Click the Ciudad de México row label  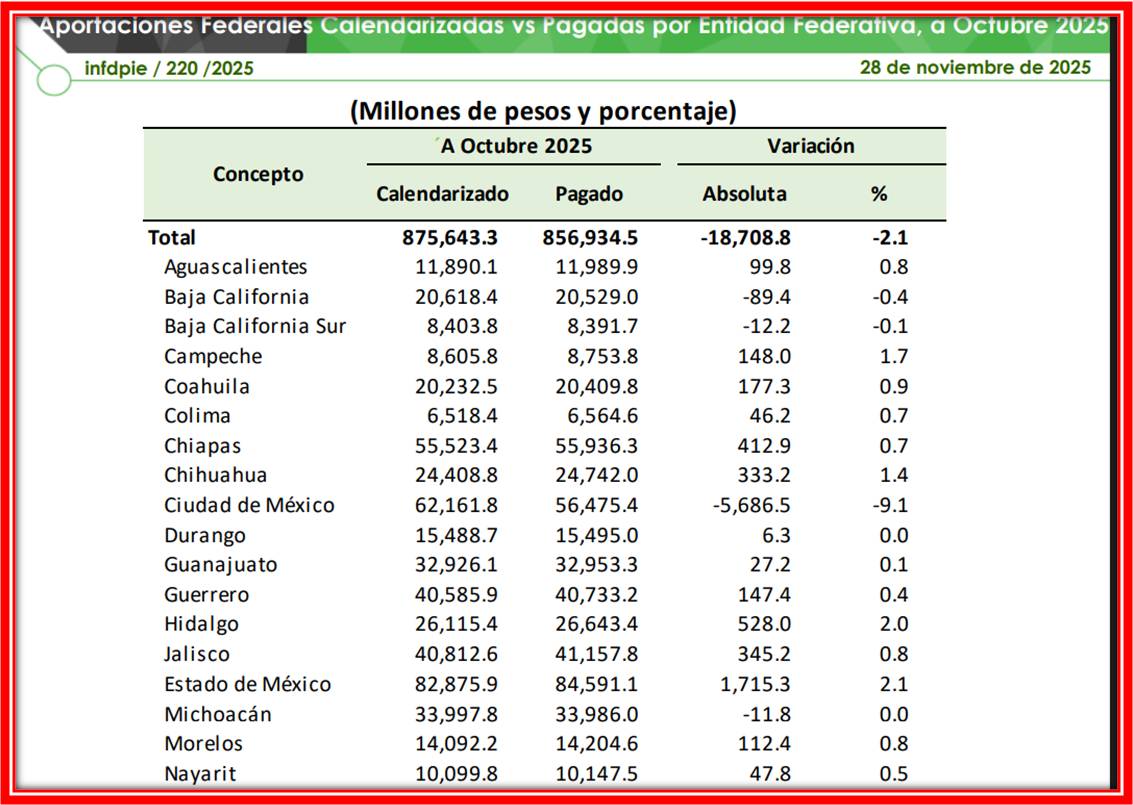(249, 505)
